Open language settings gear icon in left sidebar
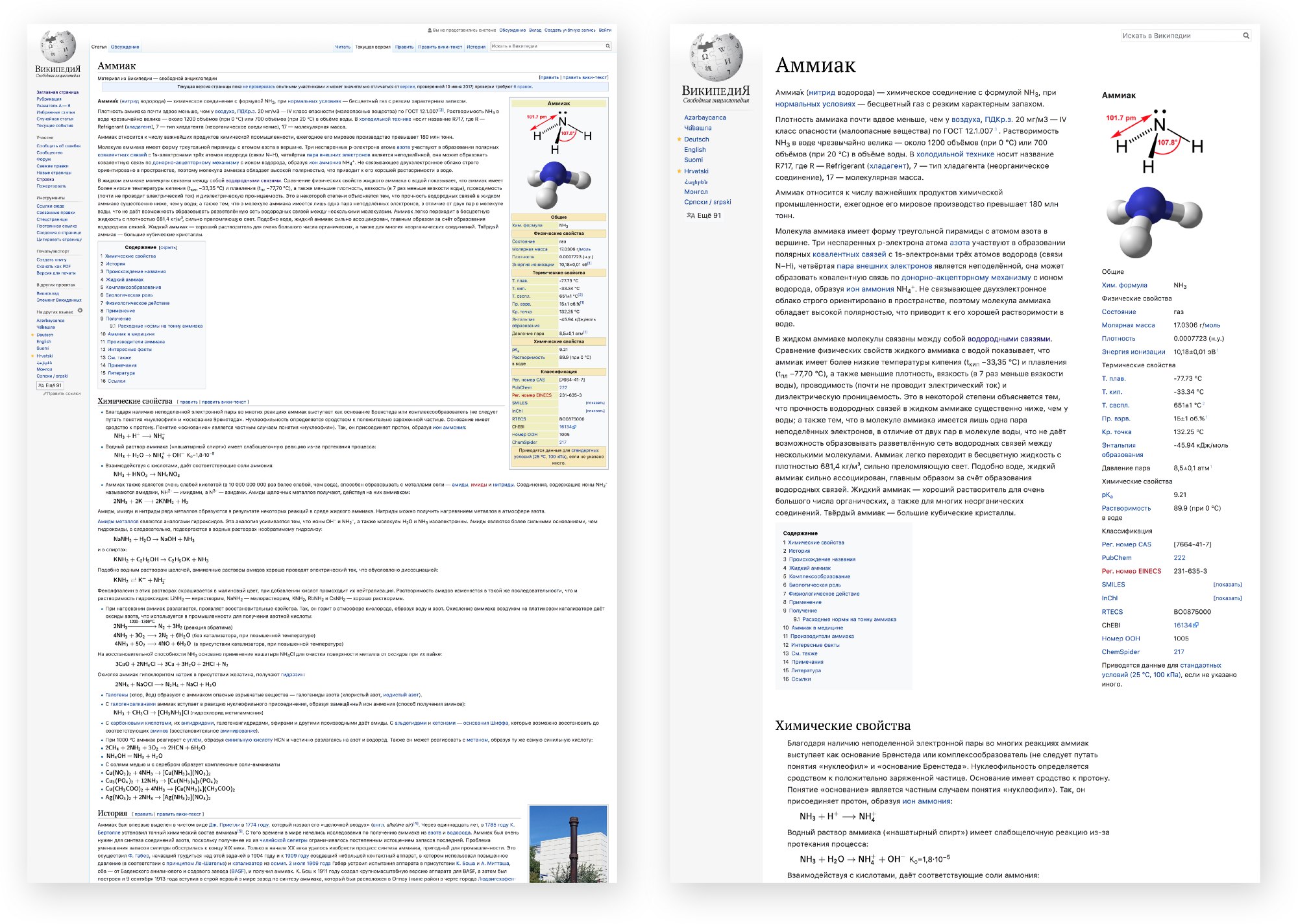The width and height of the screenshot is (1298, 924). [80, 311]
